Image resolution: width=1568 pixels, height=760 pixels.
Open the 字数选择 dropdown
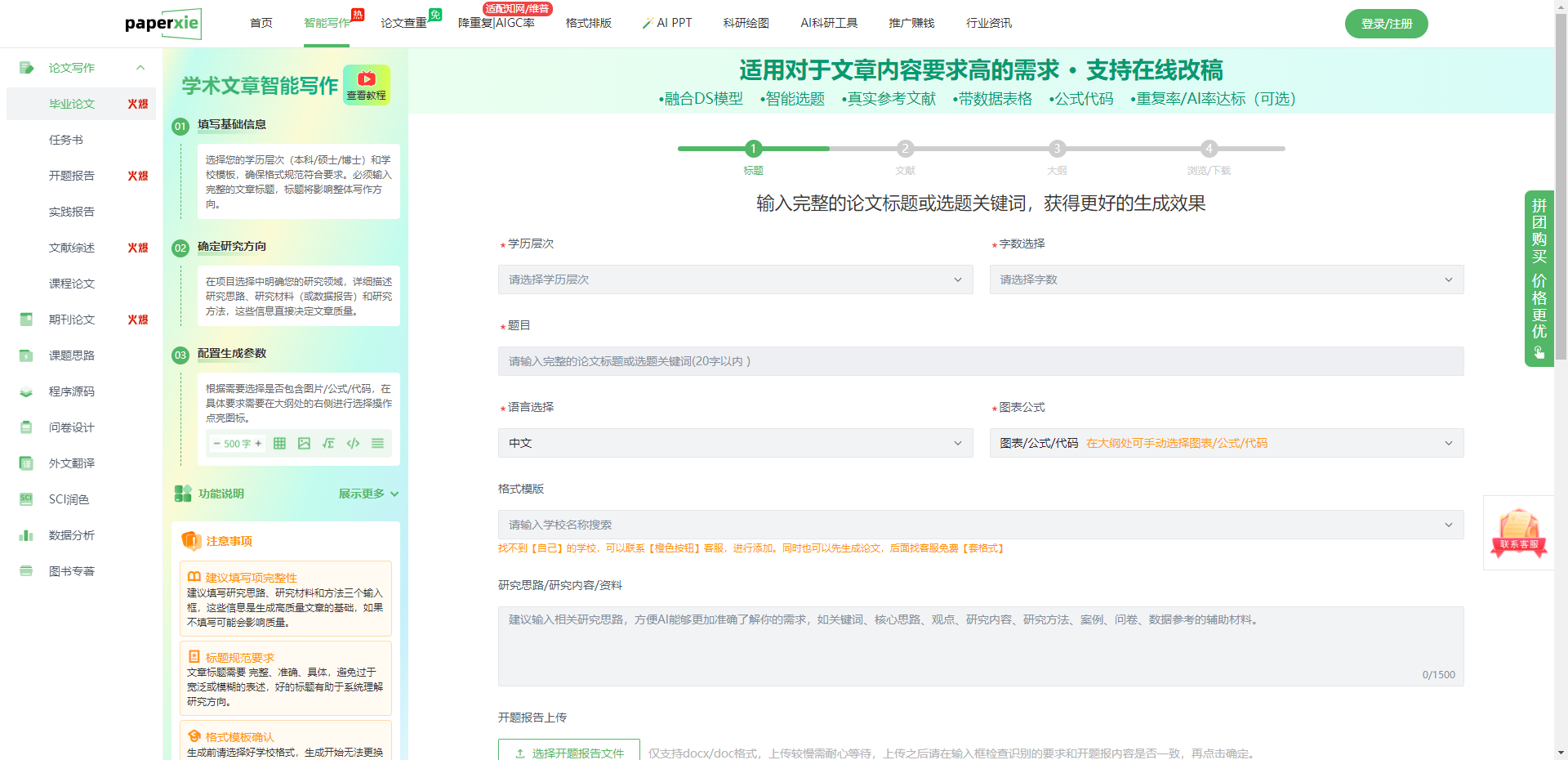[1226, 279]
